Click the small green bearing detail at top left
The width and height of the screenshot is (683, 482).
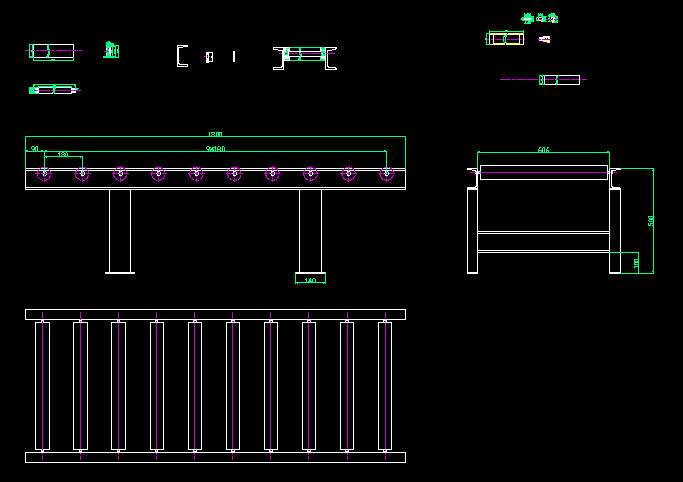tap(111, 50)
